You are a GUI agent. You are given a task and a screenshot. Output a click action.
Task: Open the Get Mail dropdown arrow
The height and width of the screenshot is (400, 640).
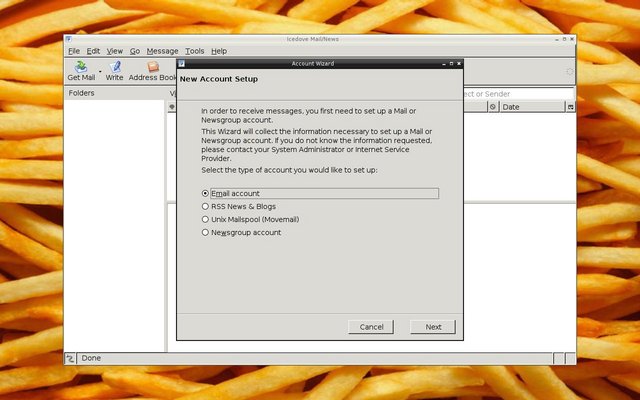[x=98, y=72]
